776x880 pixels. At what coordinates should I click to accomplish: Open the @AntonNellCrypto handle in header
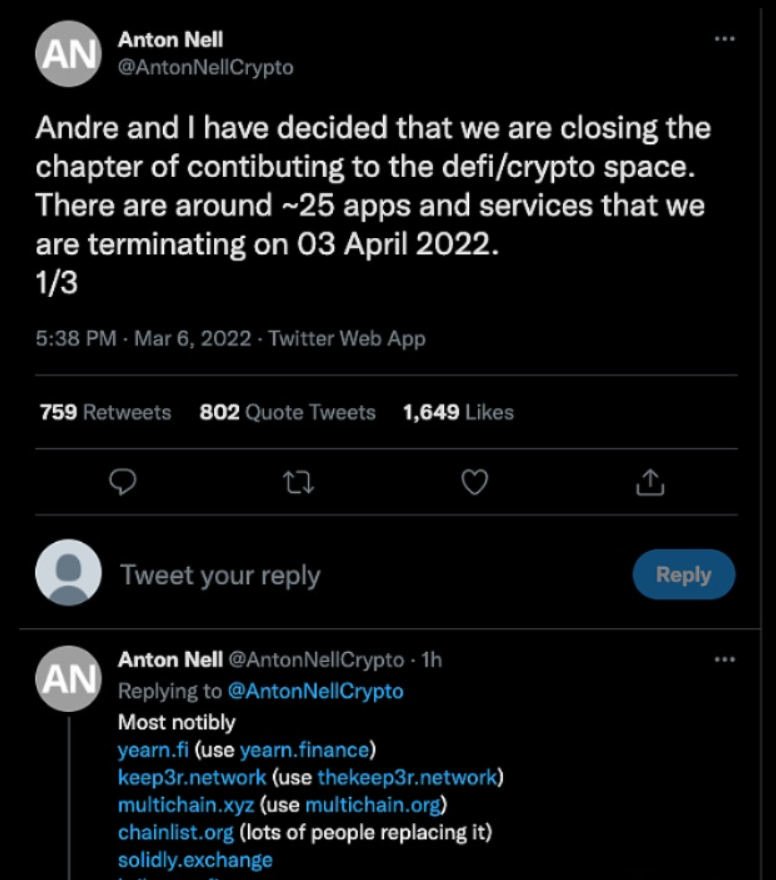click(x=205, y=67)
